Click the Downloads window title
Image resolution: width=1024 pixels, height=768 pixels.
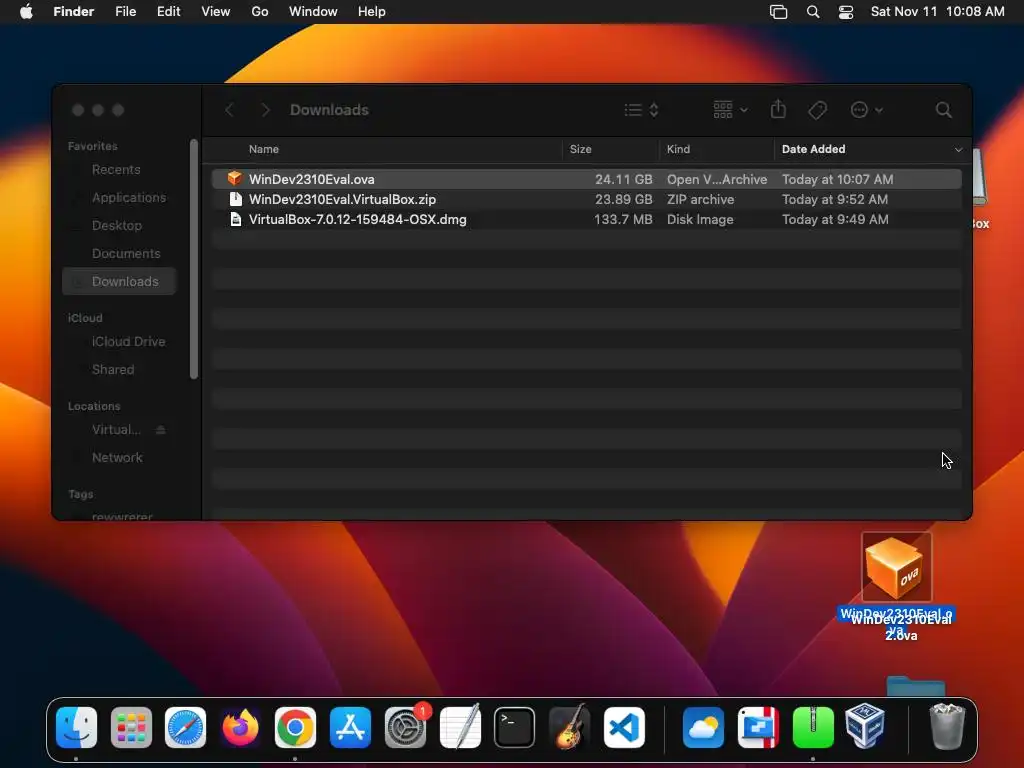(x=329, y=110)
